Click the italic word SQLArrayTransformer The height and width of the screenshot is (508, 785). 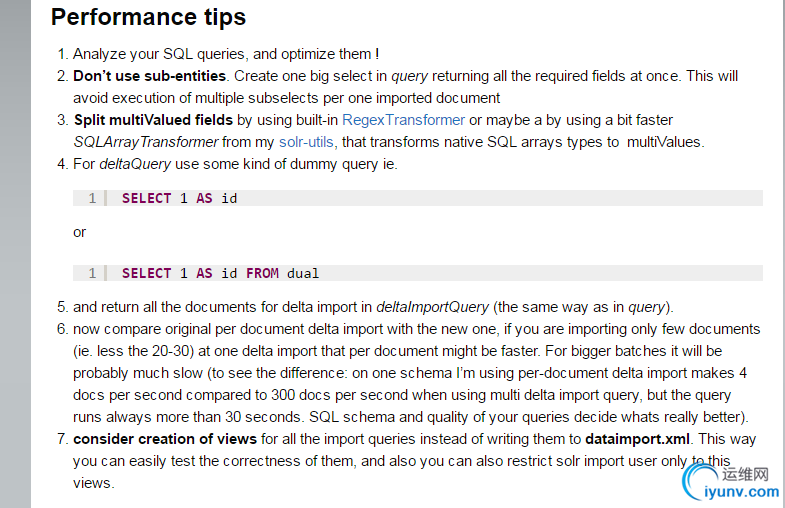146,142
